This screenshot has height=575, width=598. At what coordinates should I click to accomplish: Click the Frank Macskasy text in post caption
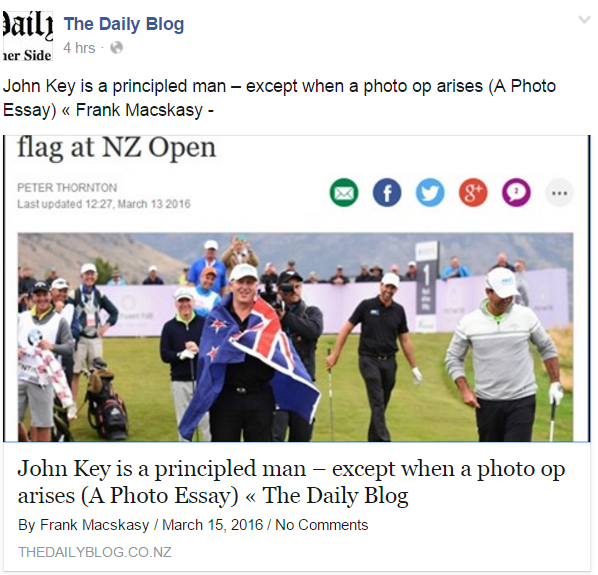tap(139, 110)
